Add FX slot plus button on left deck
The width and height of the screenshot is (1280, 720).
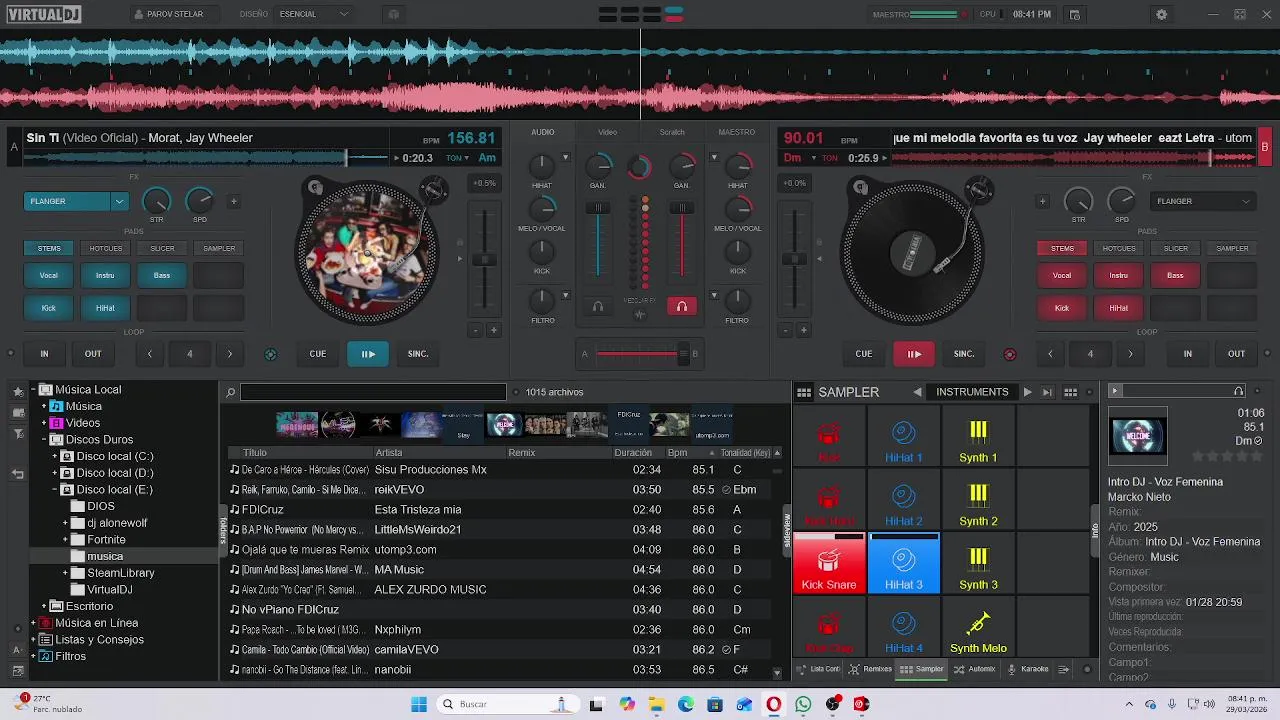click(x=234, y=201)
